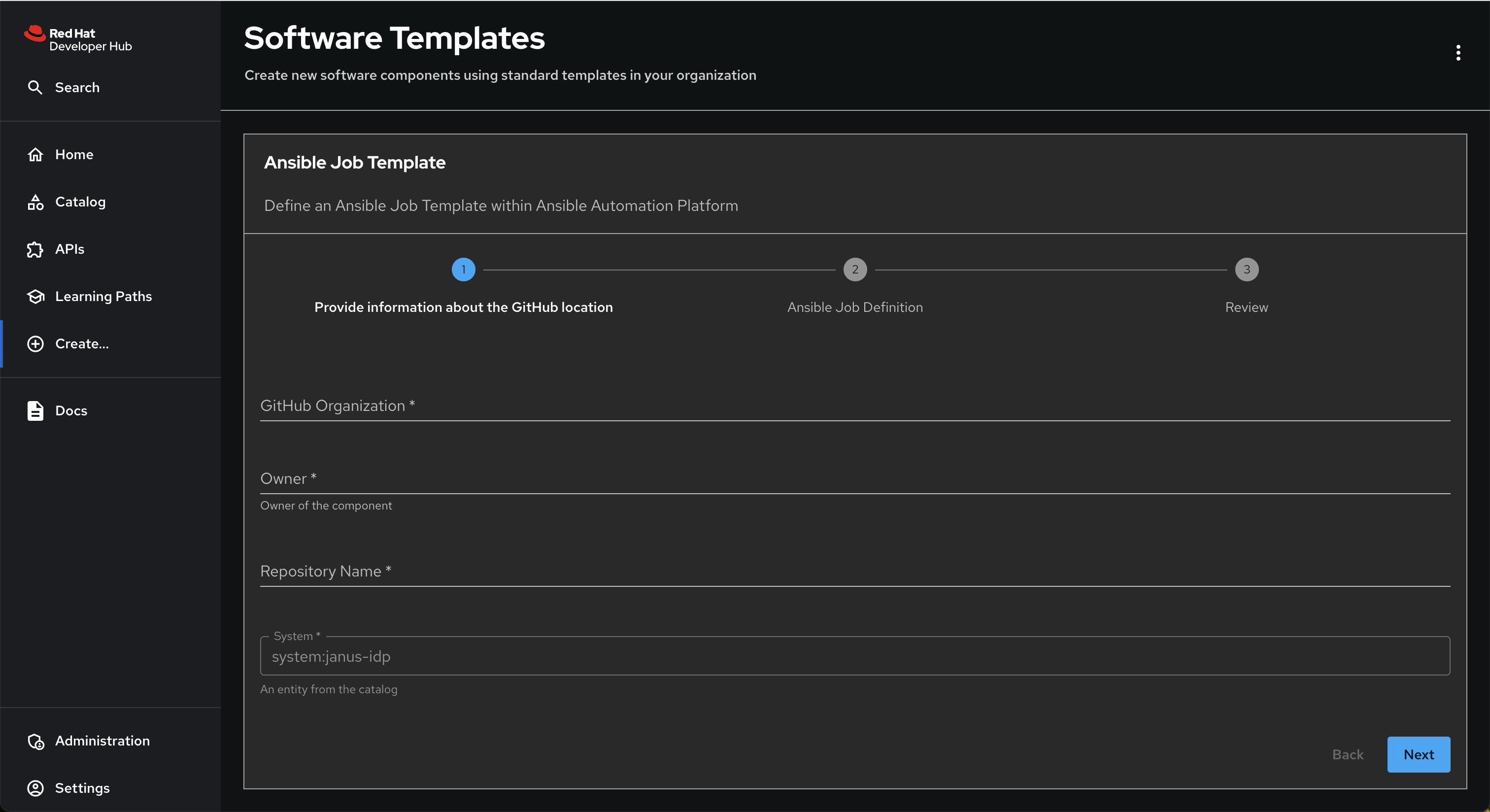Jump to step 3 Review
The width and height of the screenshot is (1490, 812).
coord(1247,270)
